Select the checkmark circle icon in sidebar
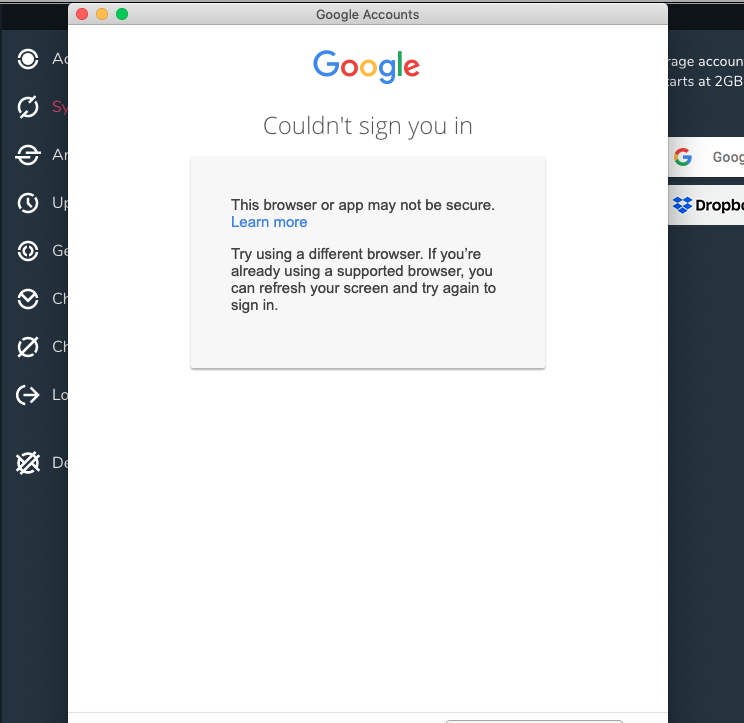This screenshot has width=744, height=723. (x=28, y=299)
